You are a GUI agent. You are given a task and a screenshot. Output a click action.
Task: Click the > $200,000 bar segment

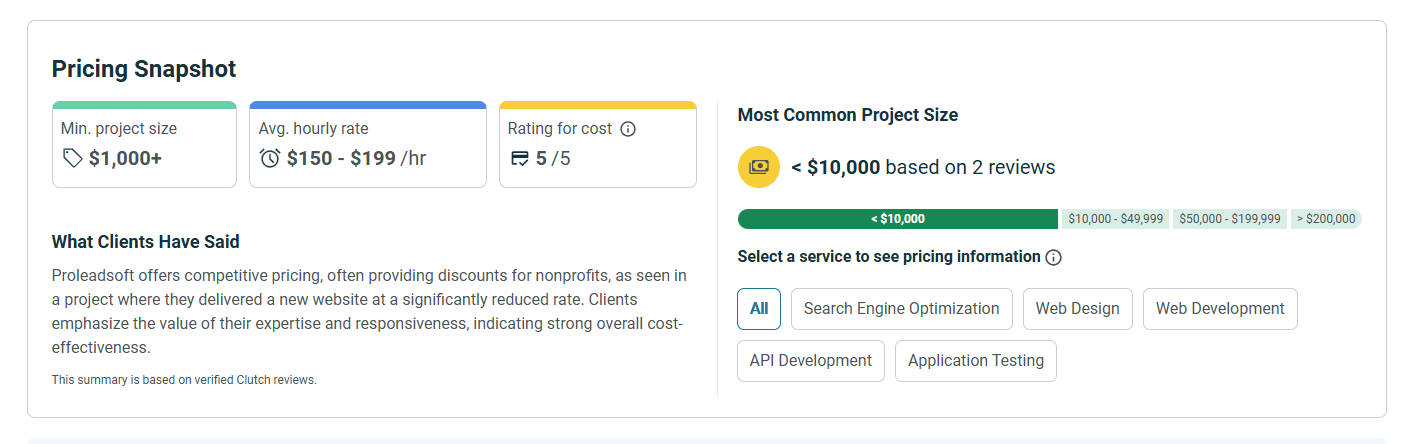click(1326, 219)
